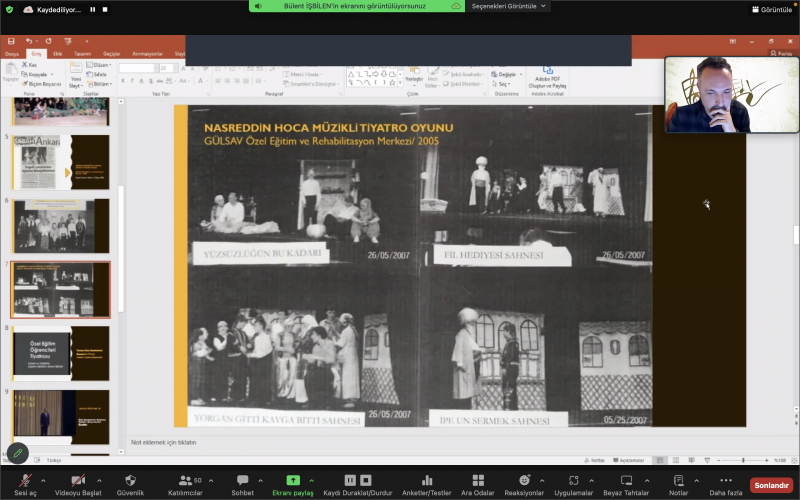Click Not eklemek için tıklatın notes area
Viewport: 800px width, 500px height.
164,442
